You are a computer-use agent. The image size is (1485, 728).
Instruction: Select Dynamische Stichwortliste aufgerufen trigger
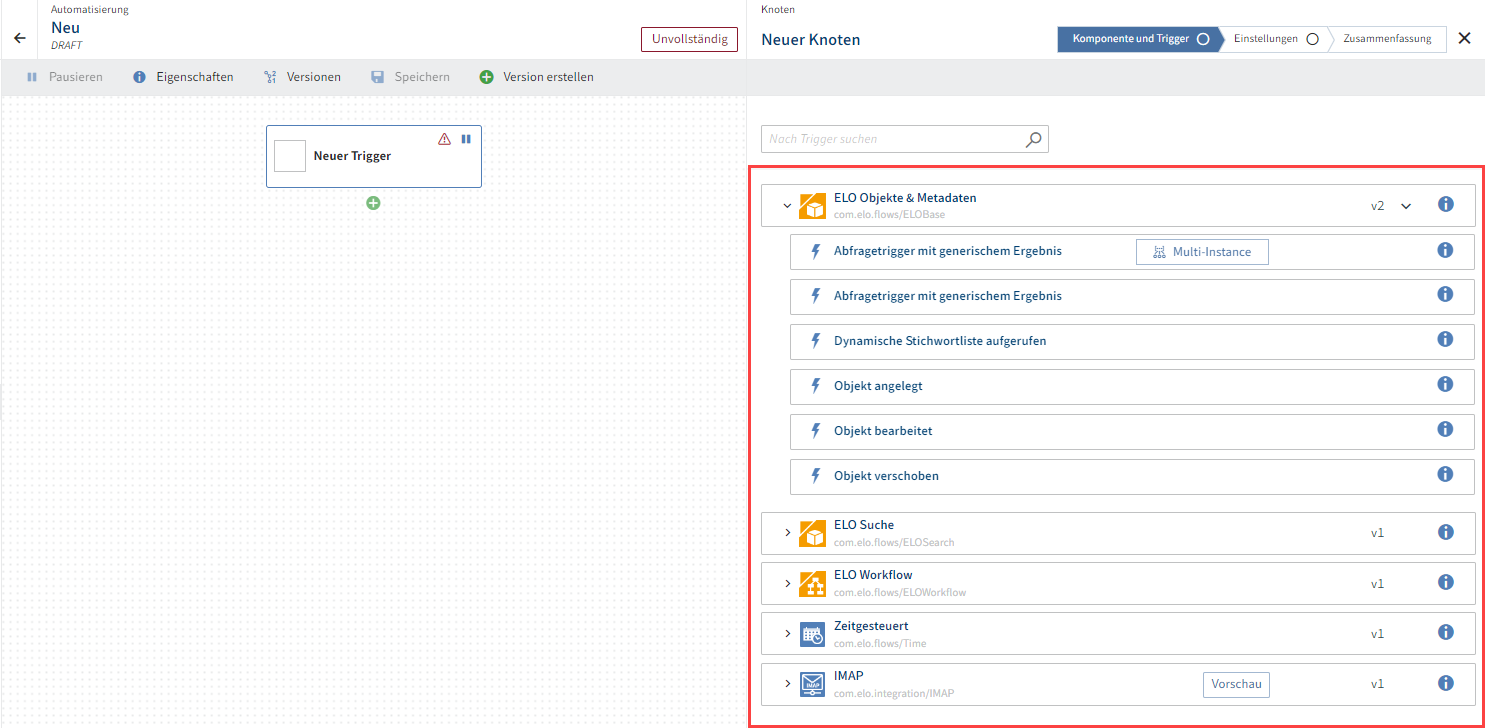[1132, 341]
